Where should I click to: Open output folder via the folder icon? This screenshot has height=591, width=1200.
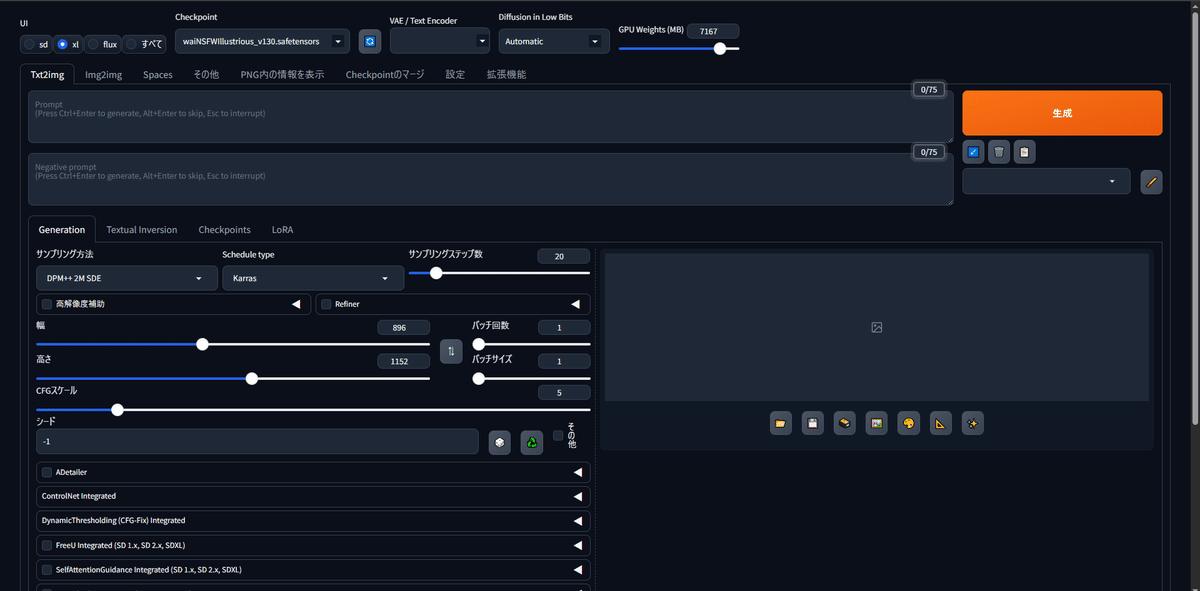[781, 423]
